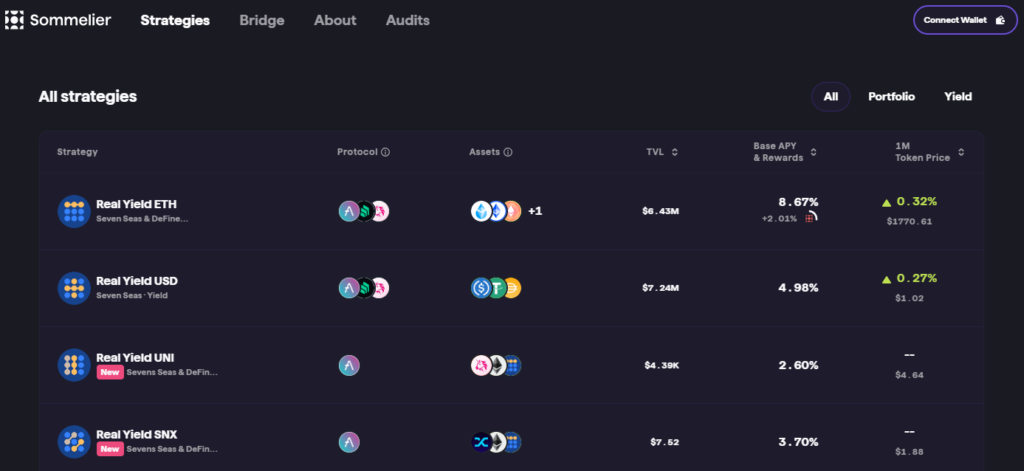Click the New badge on Real Yield UNI

pos(110,372)
